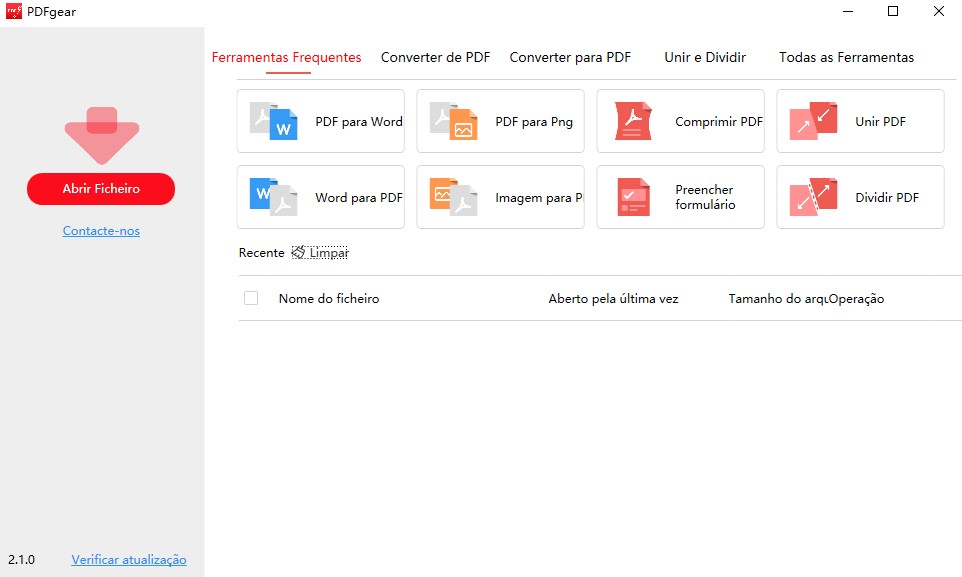This screenshot has height=577, width=962.
Task: Open the Imagem para PDF tool
Action: pyautogui.click(x=500, y=197)
